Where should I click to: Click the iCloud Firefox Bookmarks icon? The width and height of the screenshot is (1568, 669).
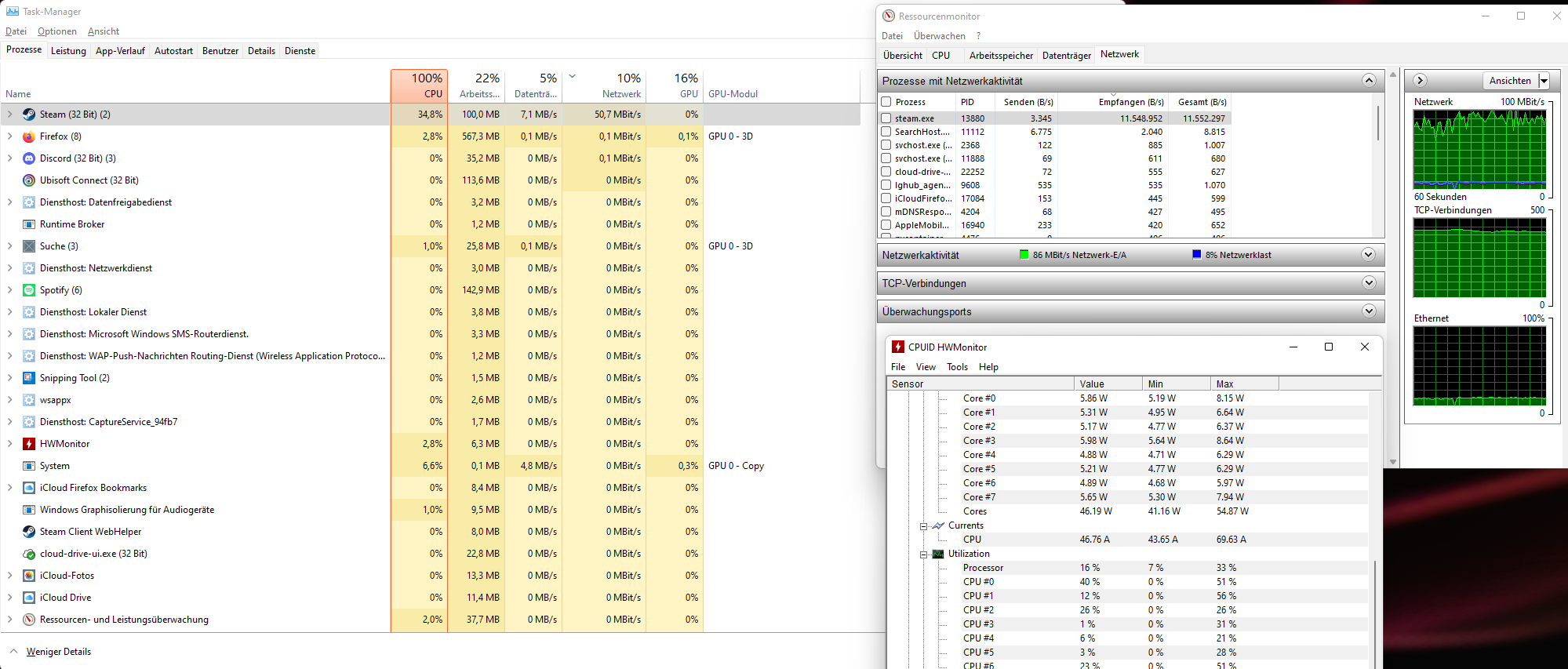click(x=29, y=488)
